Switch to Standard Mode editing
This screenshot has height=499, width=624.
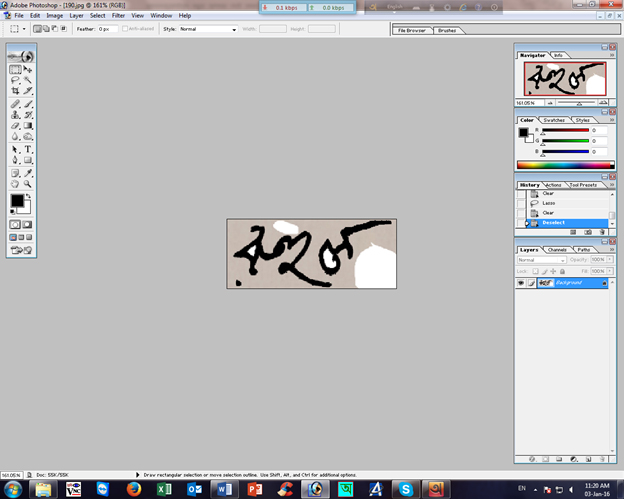[x=15, y=225]
